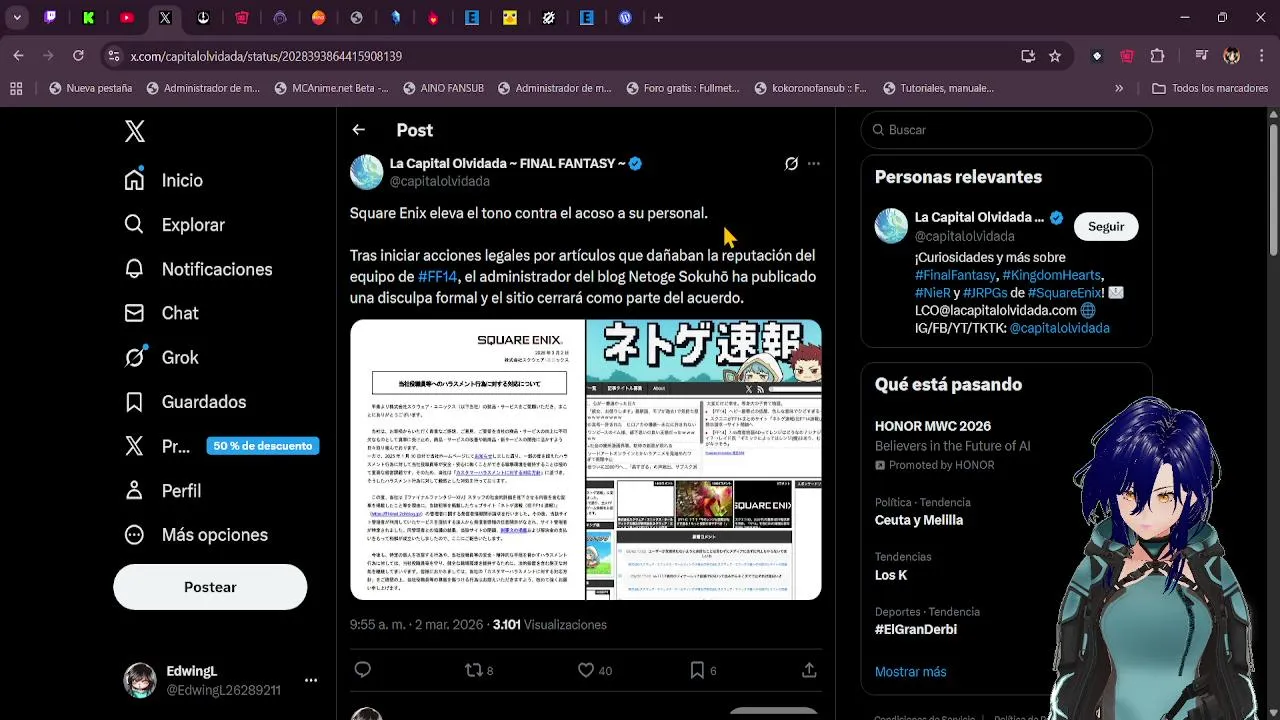Open MCAnime.net Beta bookmark
Image resolution: width=1280 pixels, height=720 pixels.
pos(331,88)
